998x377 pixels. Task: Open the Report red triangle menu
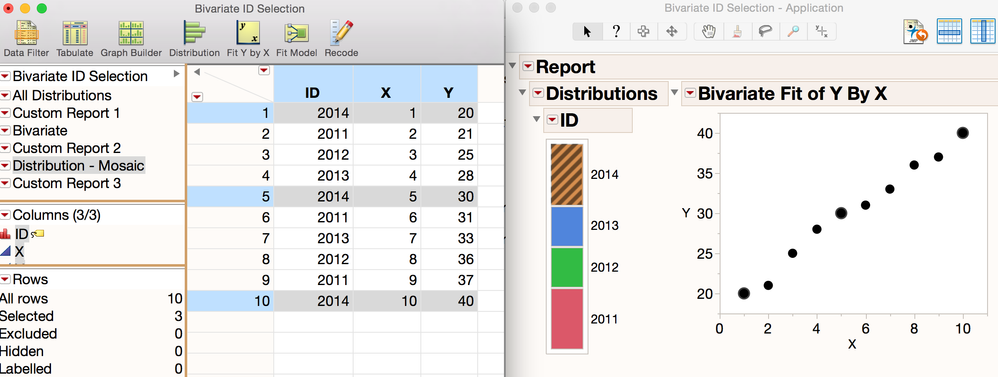[x=528, y=67]
